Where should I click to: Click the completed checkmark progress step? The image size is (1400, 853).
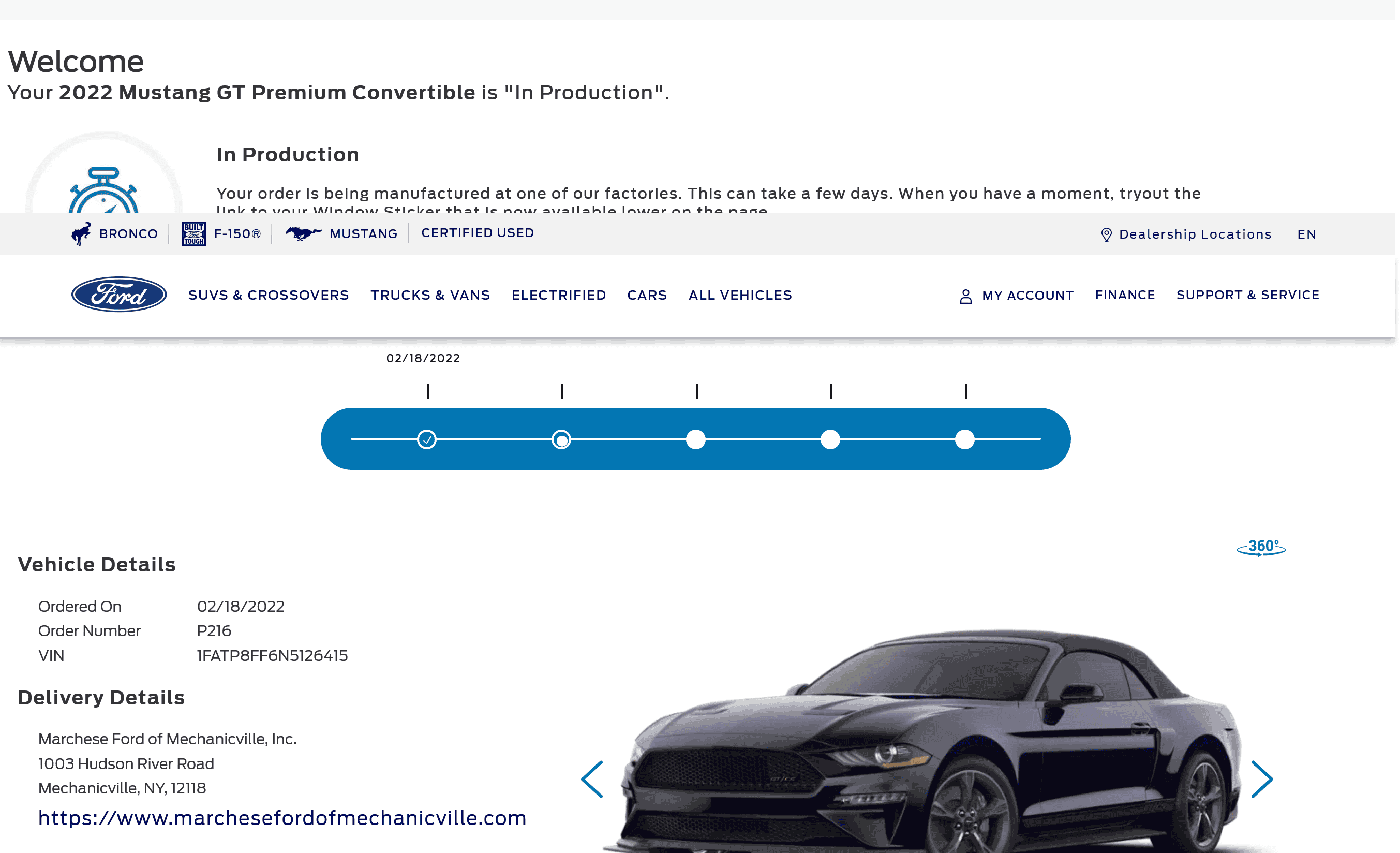[x=427, y=439]
